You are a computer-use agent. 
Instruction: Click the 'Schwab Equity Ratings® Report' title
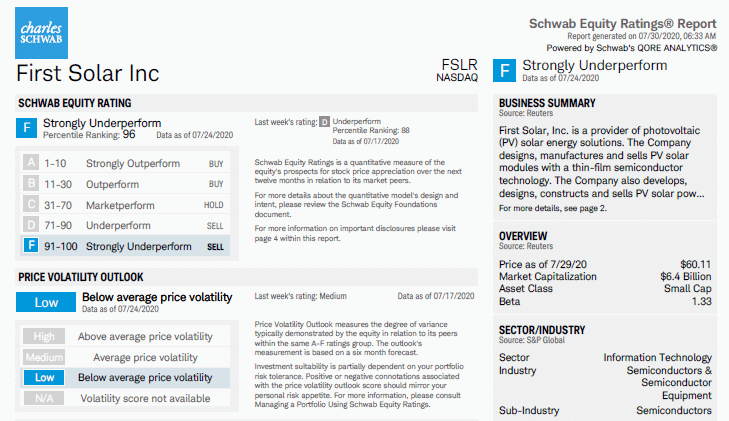[623, 24]
